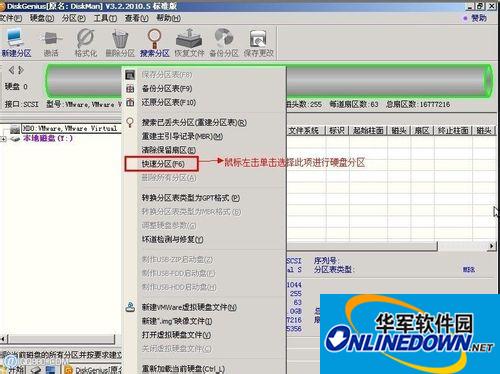
Task: Click the left tree panel horizontal scrollbar
Action: tap(61, 339)
